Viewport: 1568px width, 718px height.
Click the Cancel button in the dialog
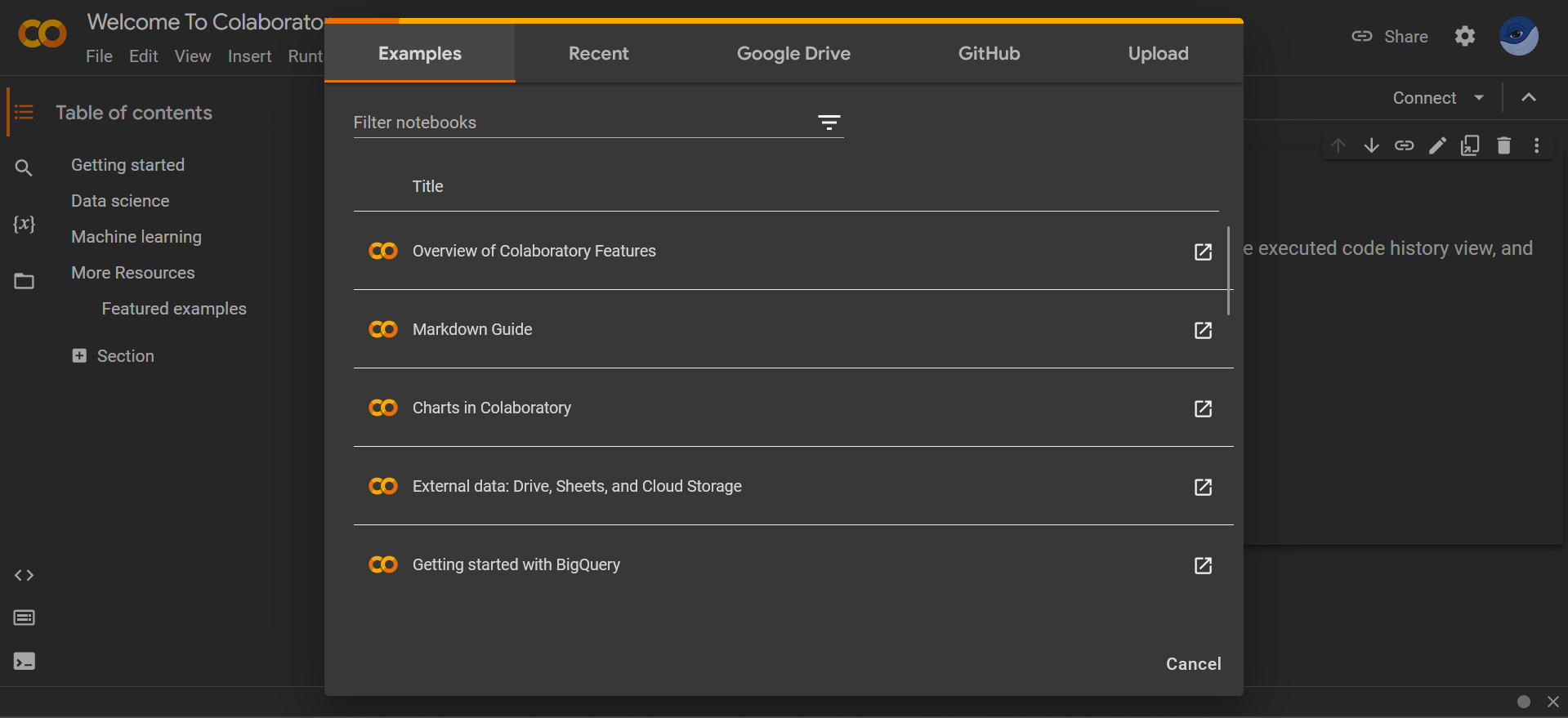point(1193,664)
